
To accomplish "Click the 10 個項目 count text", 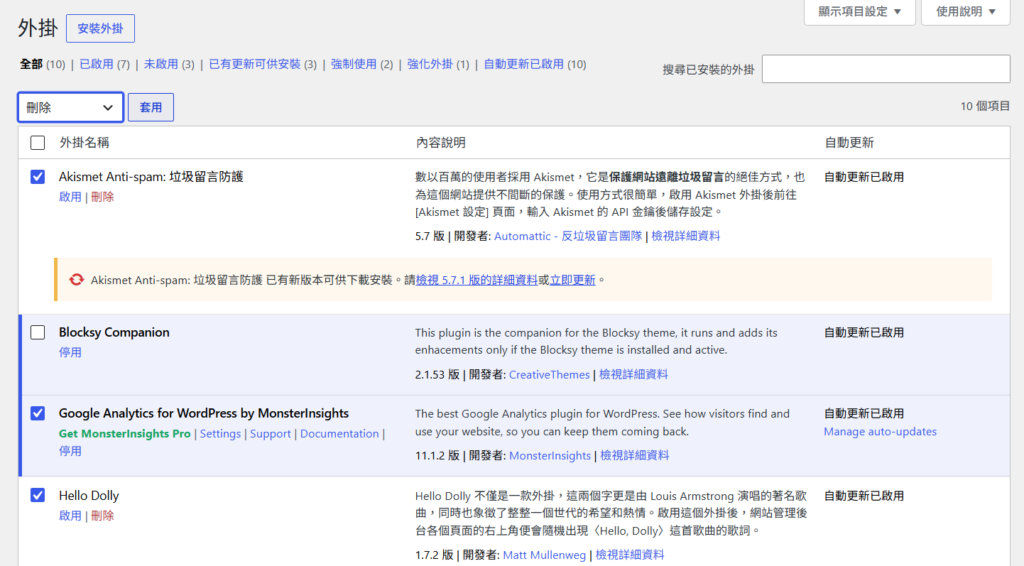I will tap(985, 106).
